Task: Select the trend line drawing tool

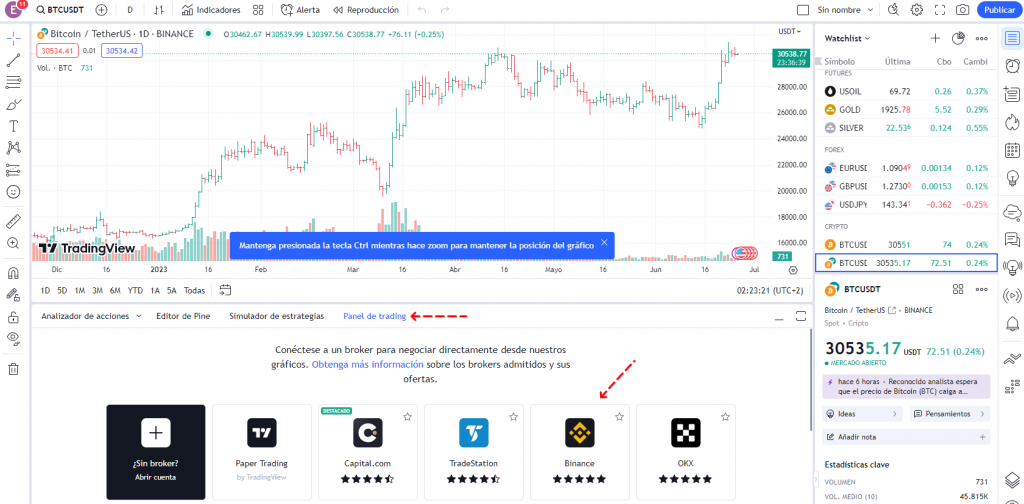Action: tap(14, 60)
